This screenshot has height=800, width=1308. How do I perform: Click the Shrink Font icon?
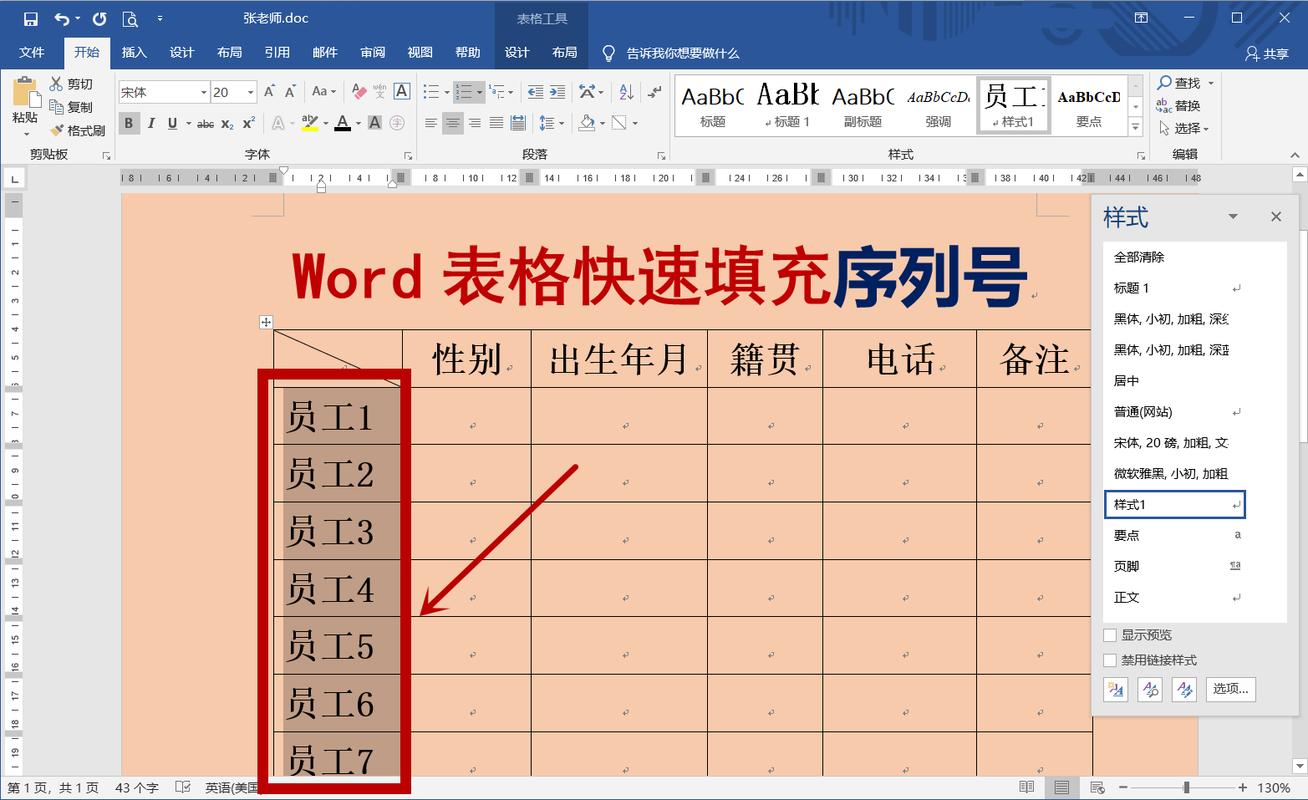[290, 92]
